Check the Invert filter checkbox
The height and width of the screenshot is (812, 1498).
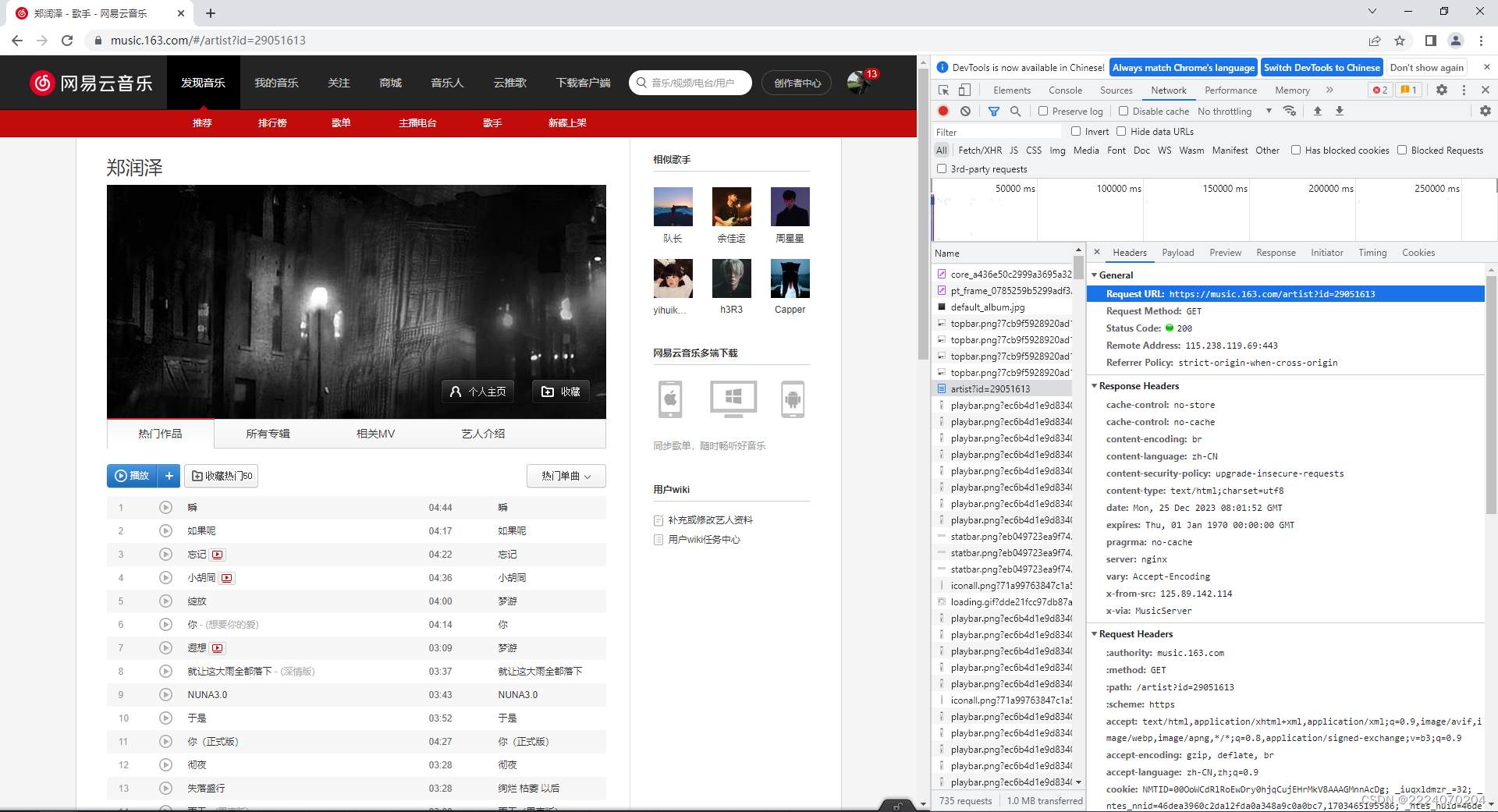pos(1076,131)
